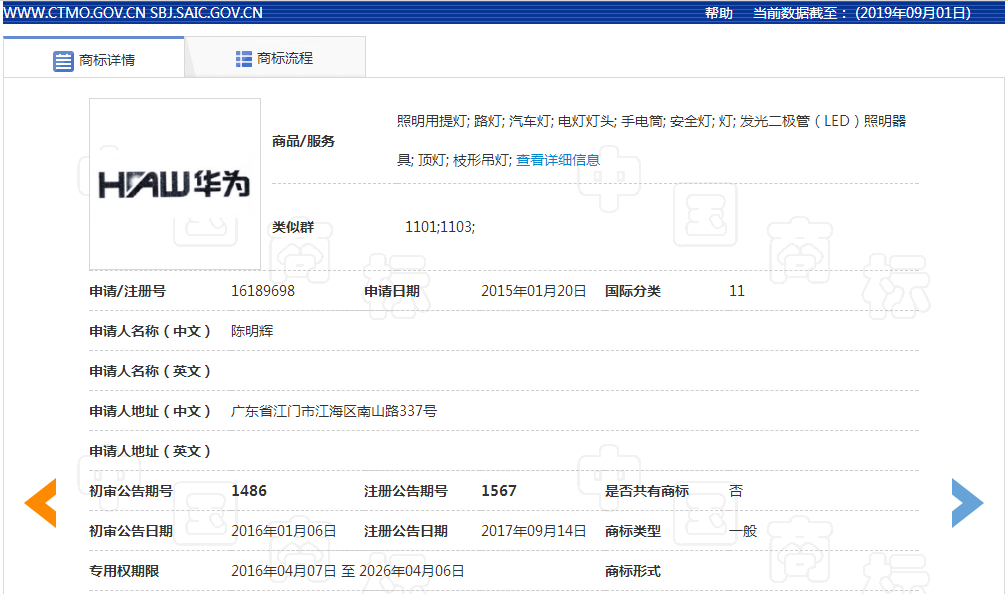Click the 商标流程 tab list icon

coord(244,59)
